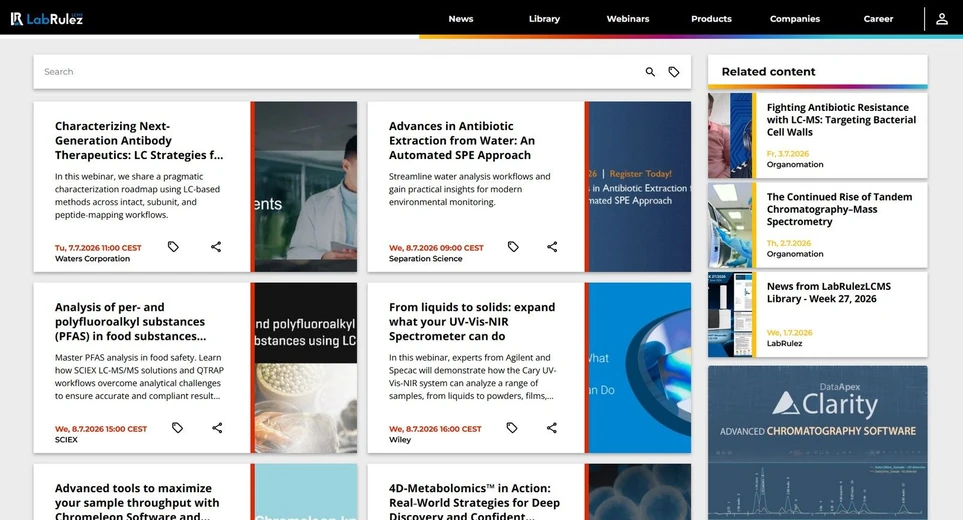963x520 pixels.
Task: Open 4D-Metabolomics in Action webinar title
Action: pos(474,502)
